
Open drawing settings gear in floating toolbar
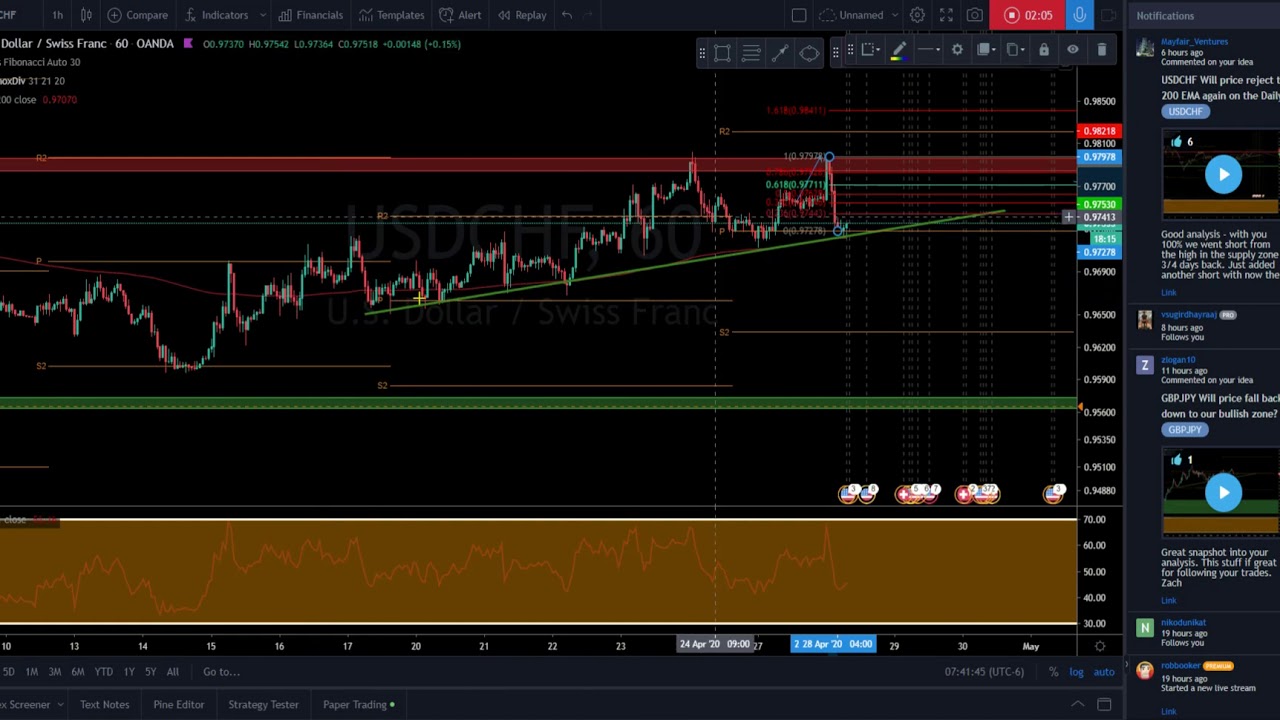tap(957, 50)
